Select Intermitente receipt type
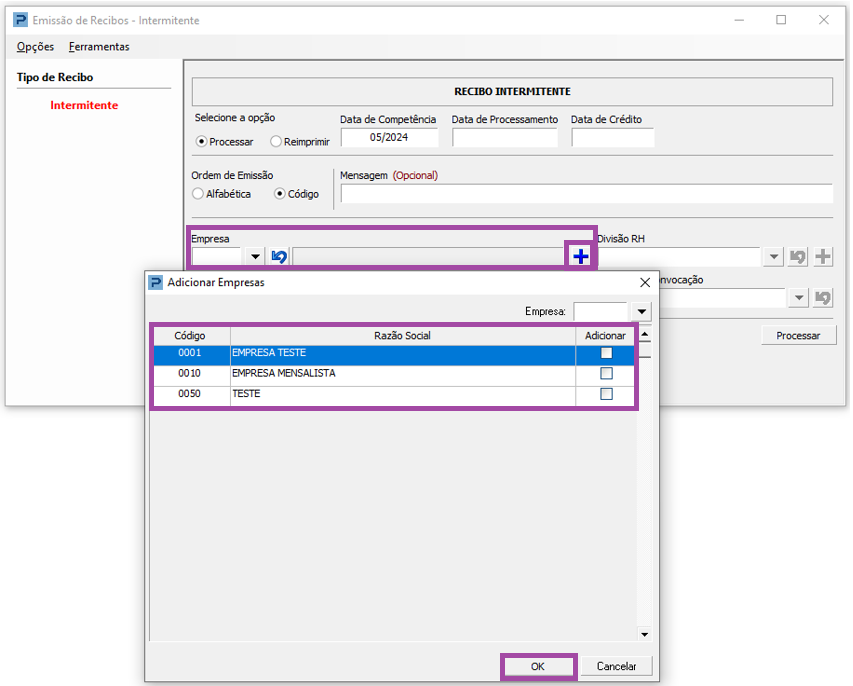The height and width of the screenshot is (686, 853). coord(84,105)
